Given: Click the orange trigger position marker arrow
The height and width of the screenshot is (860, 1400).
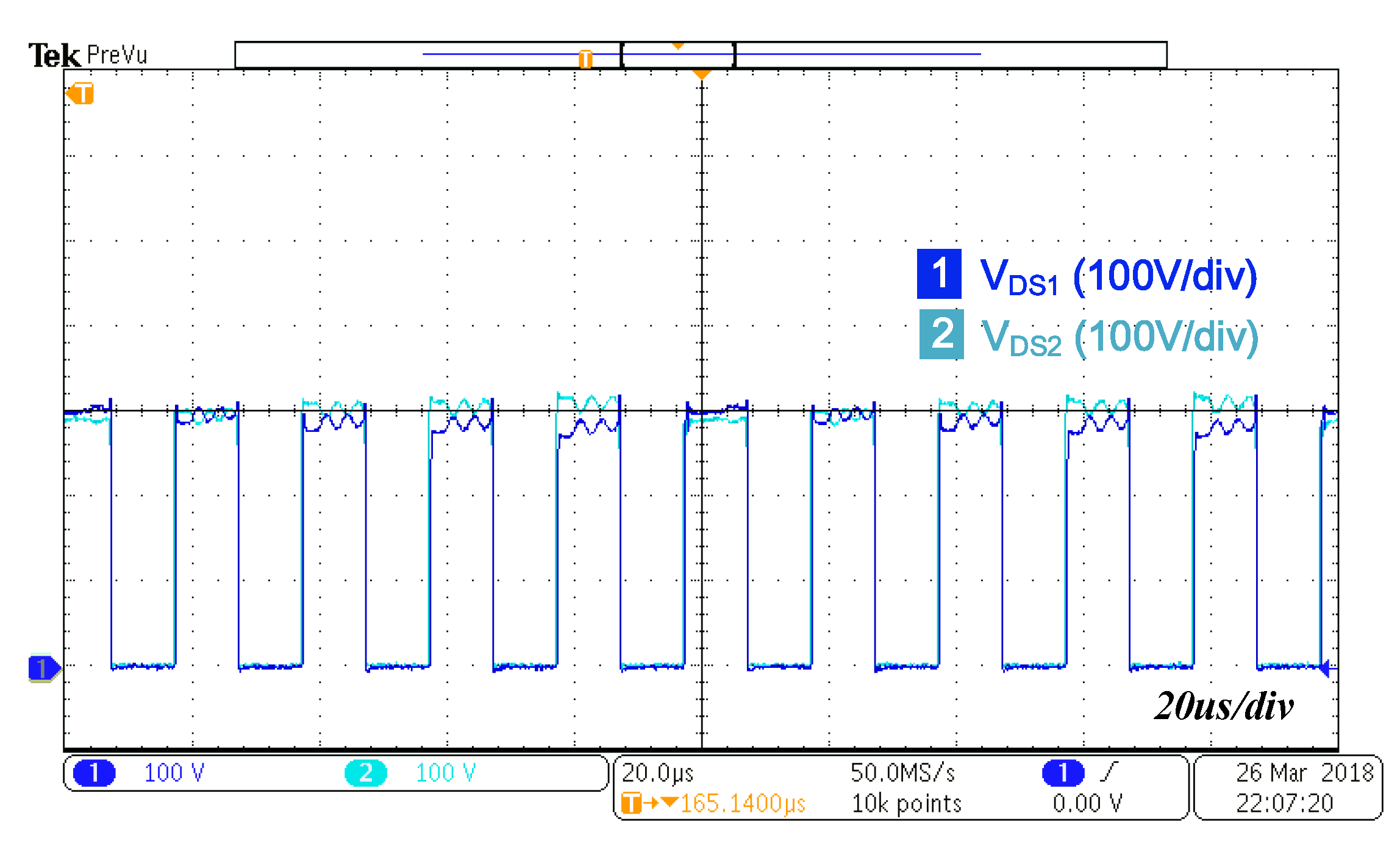Looking at the screenshot, I should pyautogui.click(x=702, y=74).
